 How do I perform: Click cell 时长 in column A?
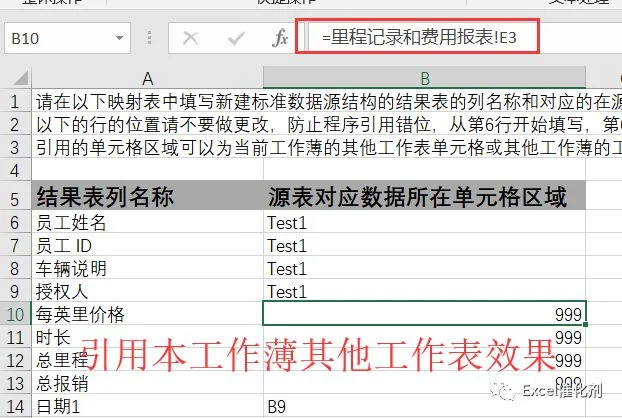[147, 337]
